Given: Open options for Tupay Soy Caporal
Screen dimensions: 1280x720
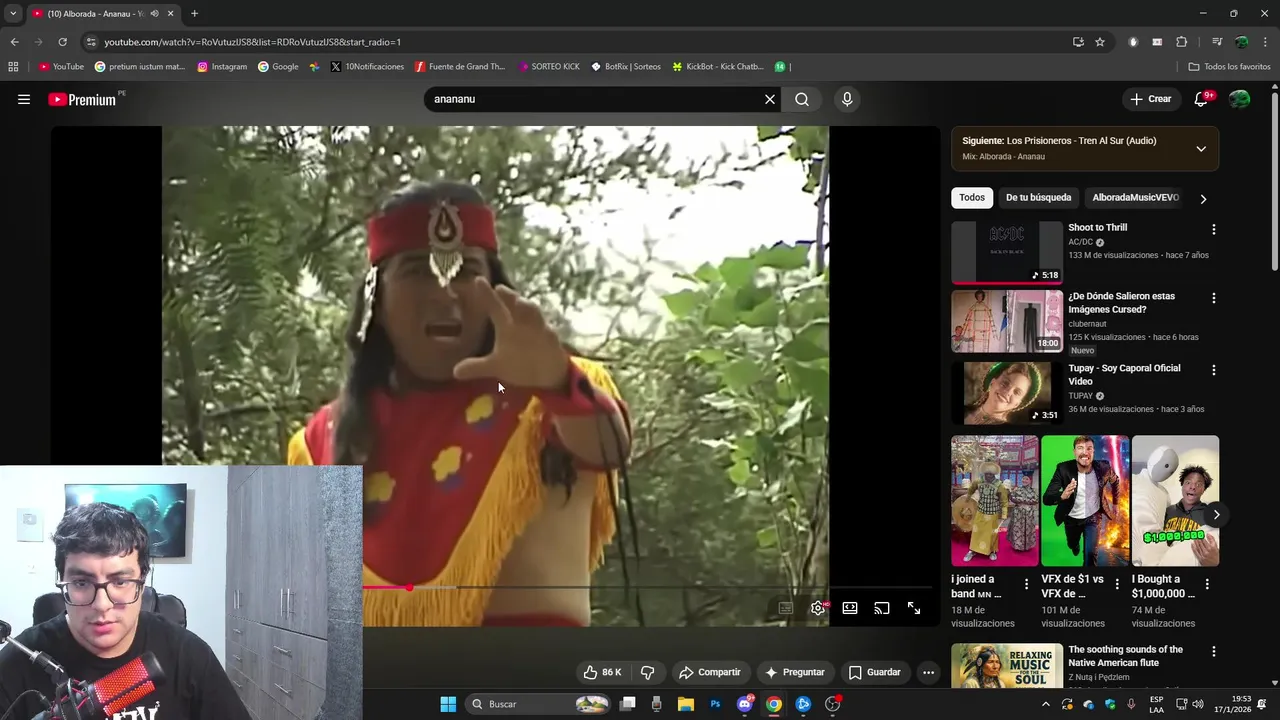Looking at the screenshot, I should tap(1214, 369).
